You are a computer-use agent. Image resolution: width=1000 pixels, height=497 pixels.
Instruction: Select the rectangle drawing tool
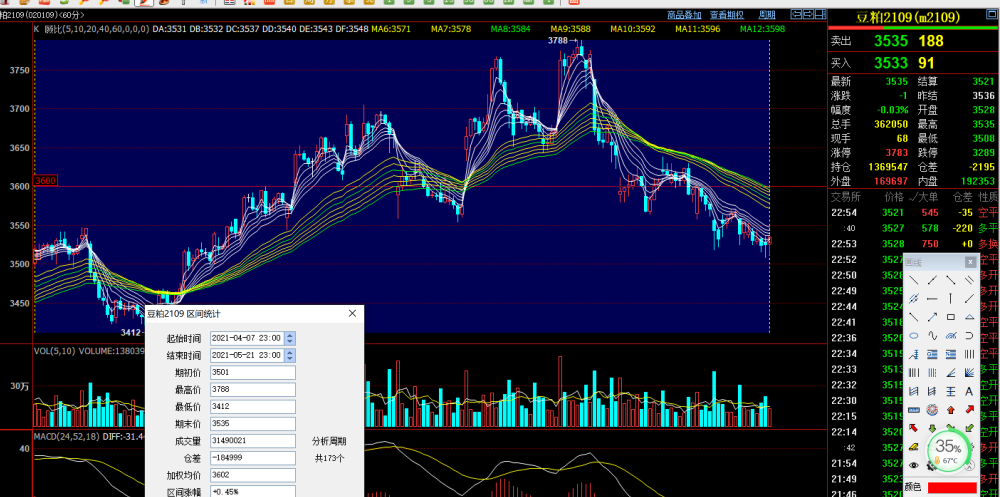click(950, 317)
